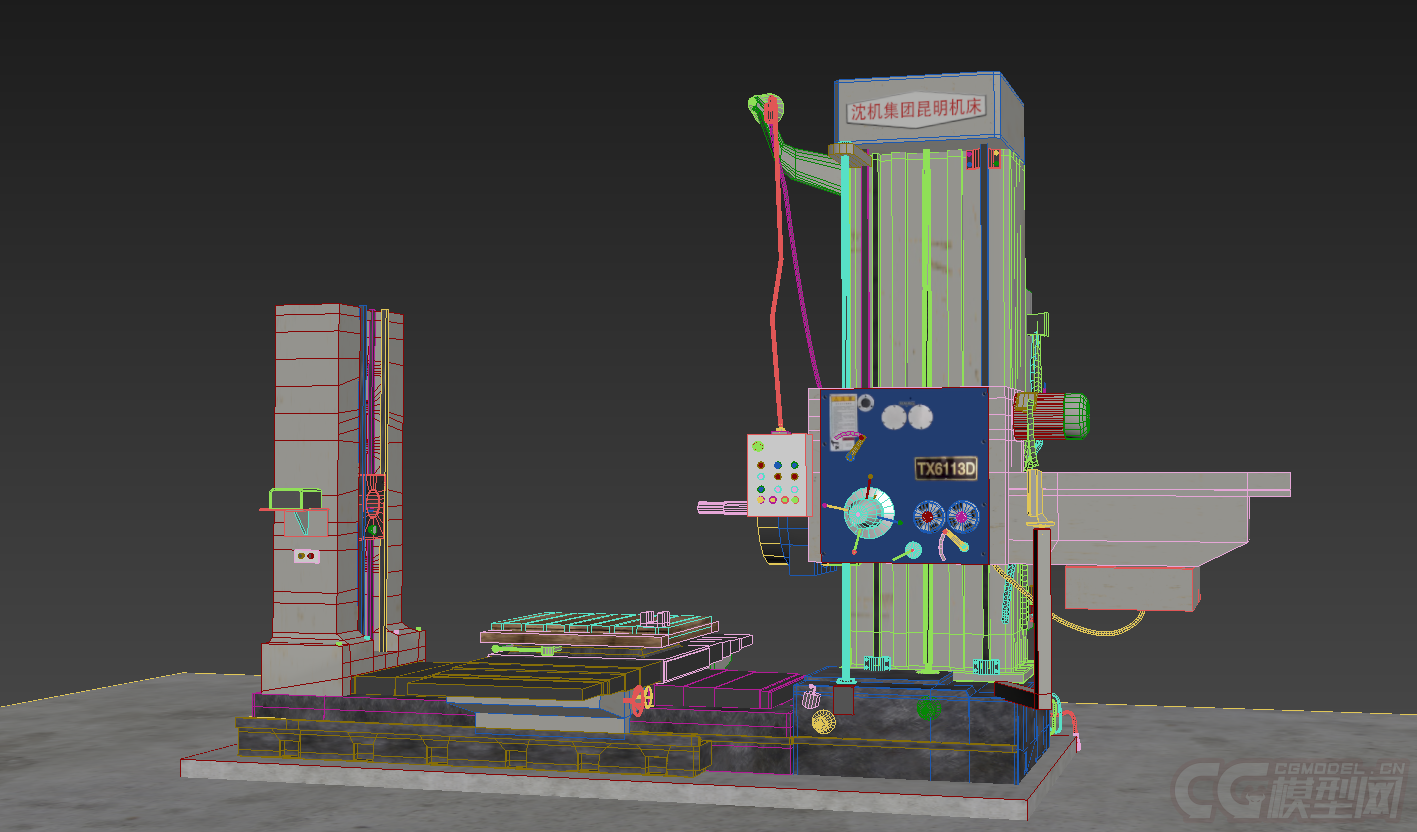This screenshot has height=832, width=1417.
Task: Click the red handwheel on the machine bed
Action: pyautogui.click(x=641, y=701)
